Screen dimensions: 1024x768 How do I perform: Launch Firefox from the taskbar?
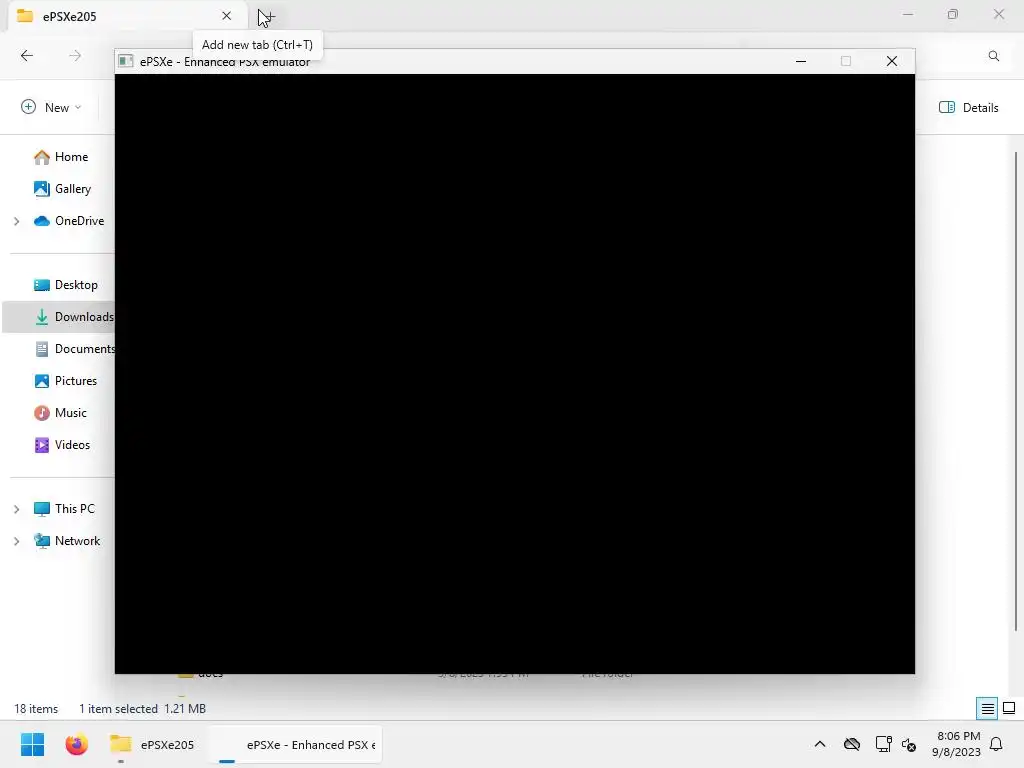pyautogui.click(x=76, y=744)
